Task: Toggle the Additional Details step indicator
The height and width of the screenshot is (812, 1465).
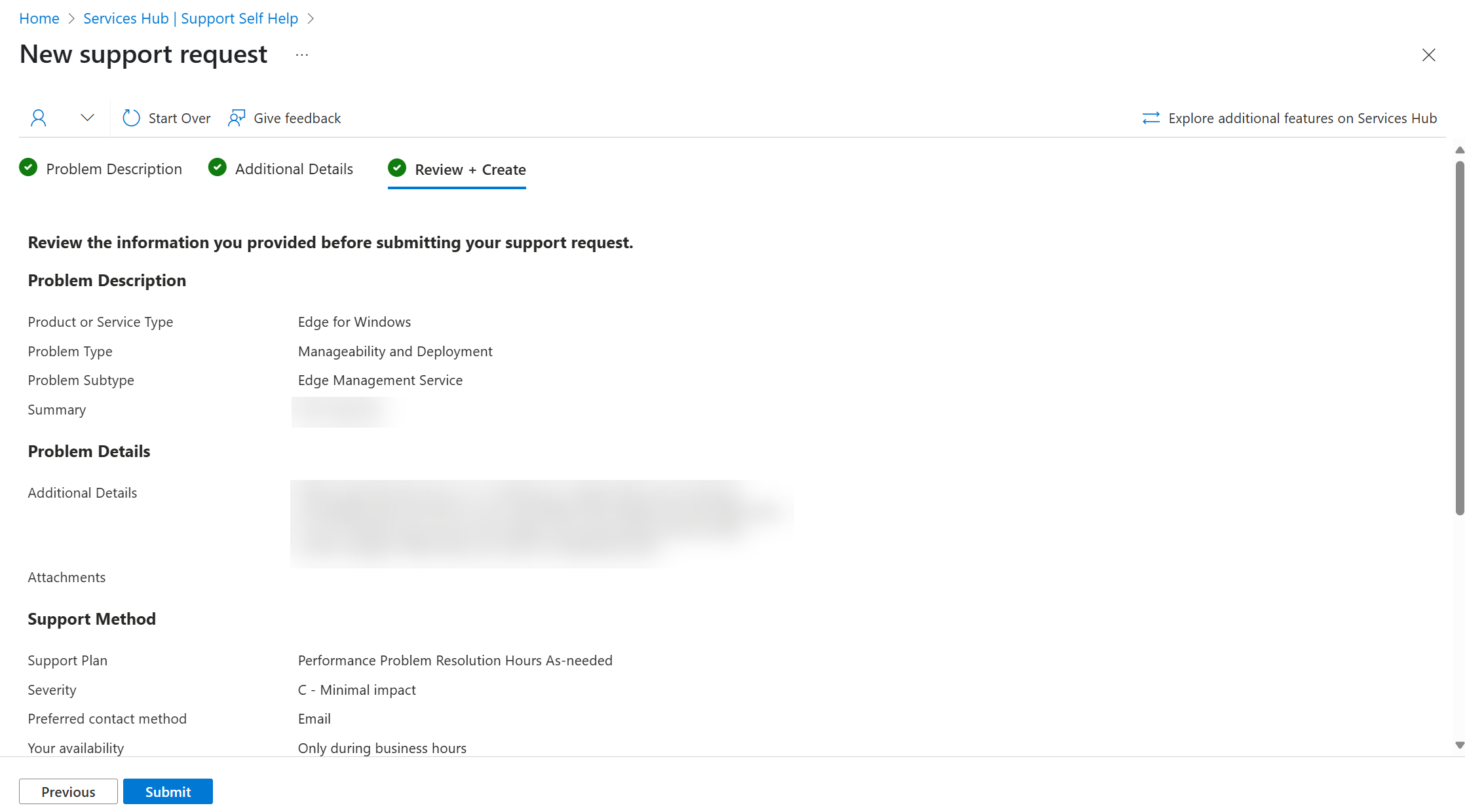Action: 281,169
